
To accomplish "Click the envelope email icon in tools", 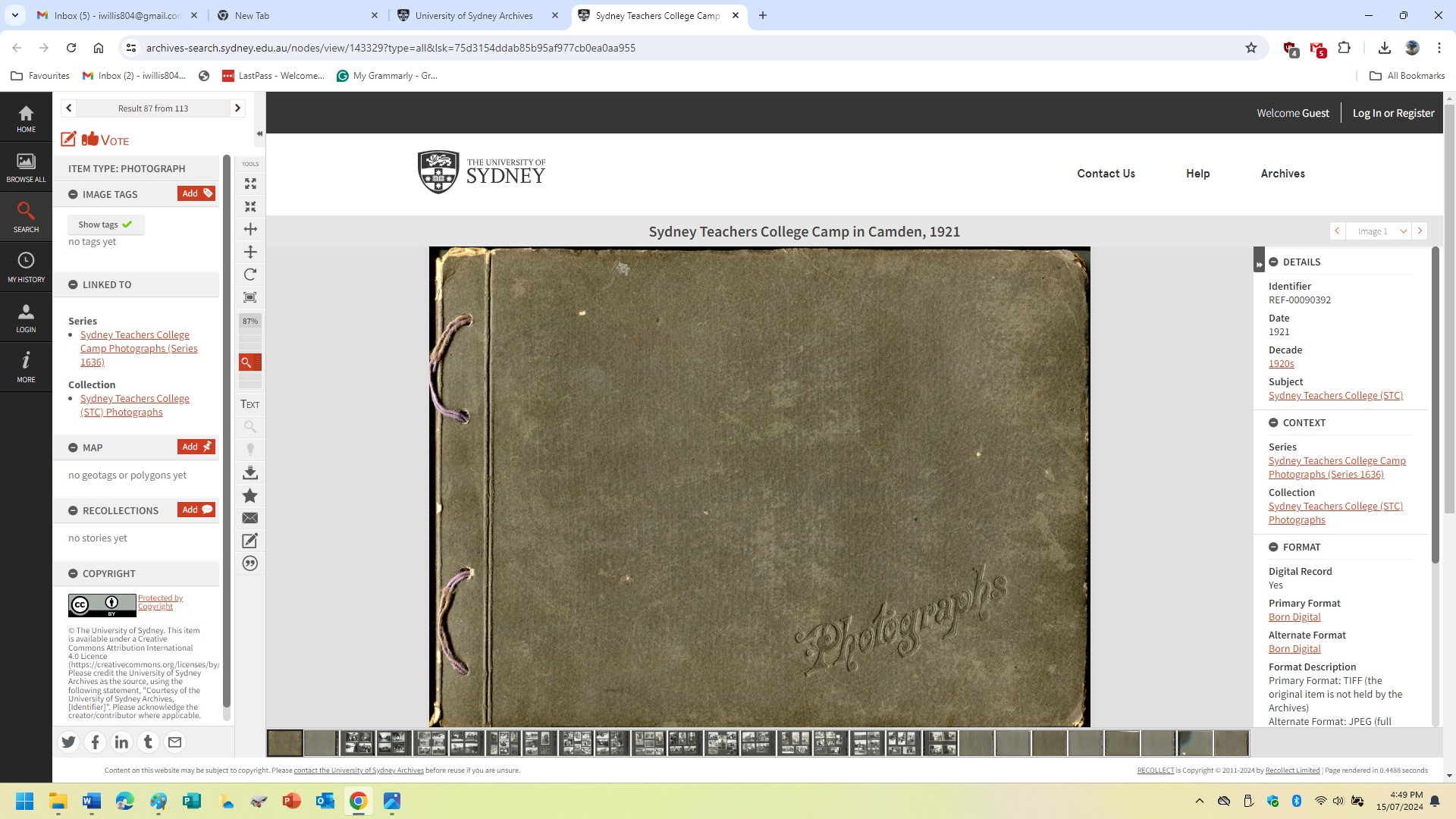I will click(250, 519).
